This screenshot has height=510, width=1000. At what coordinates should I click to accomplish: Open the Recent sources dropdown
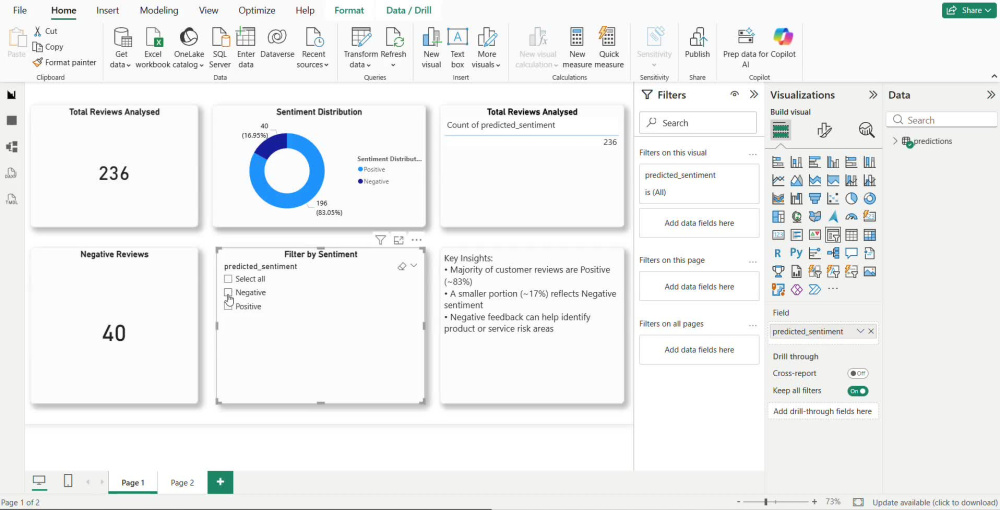pyautogui.click(x=313, y=47)
